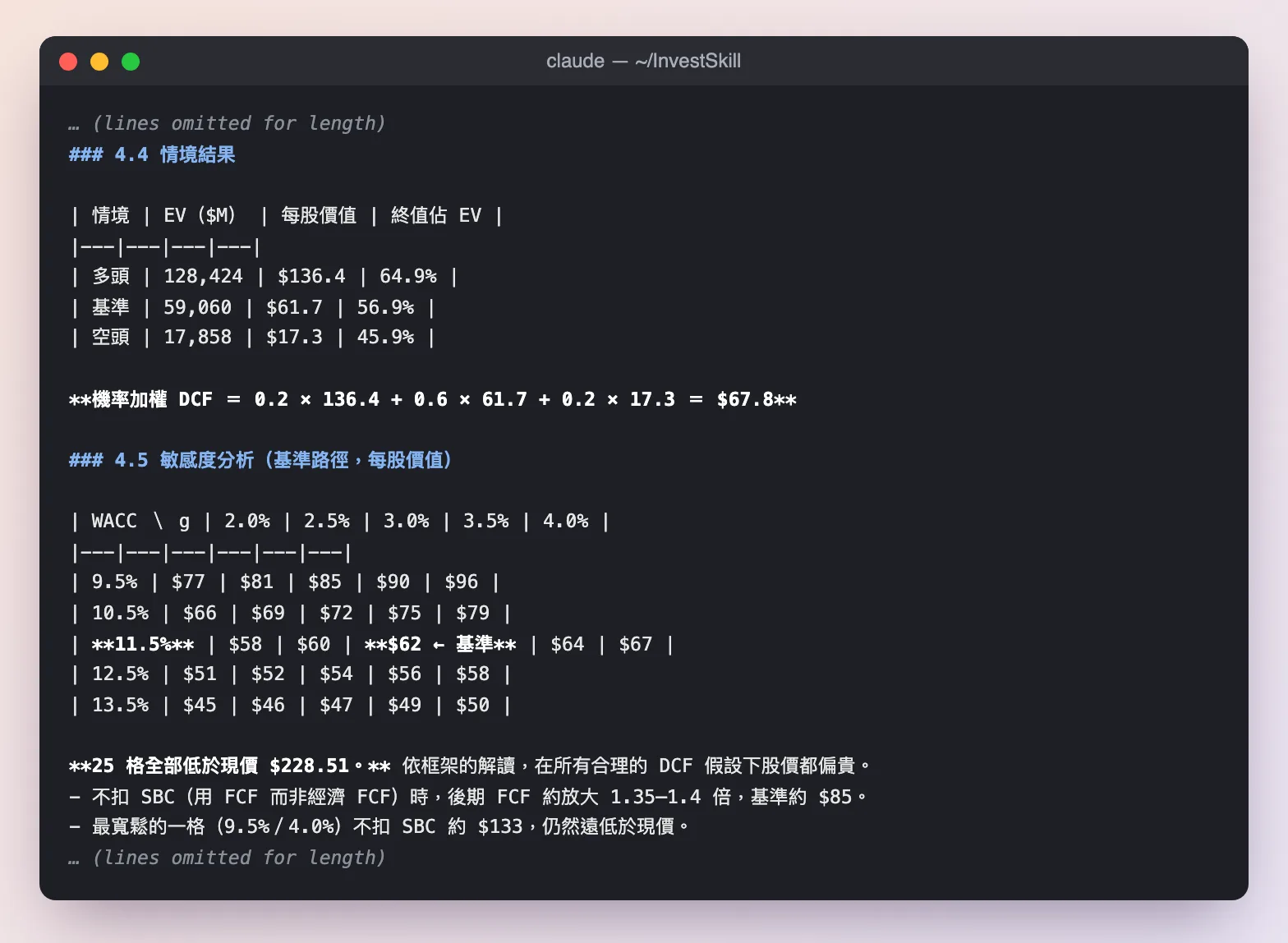Image resolution: width=1288 pixels, height=943 pixels.
Task: Click the $96 cell in the 9.5% row
Action: coord(461,582)
